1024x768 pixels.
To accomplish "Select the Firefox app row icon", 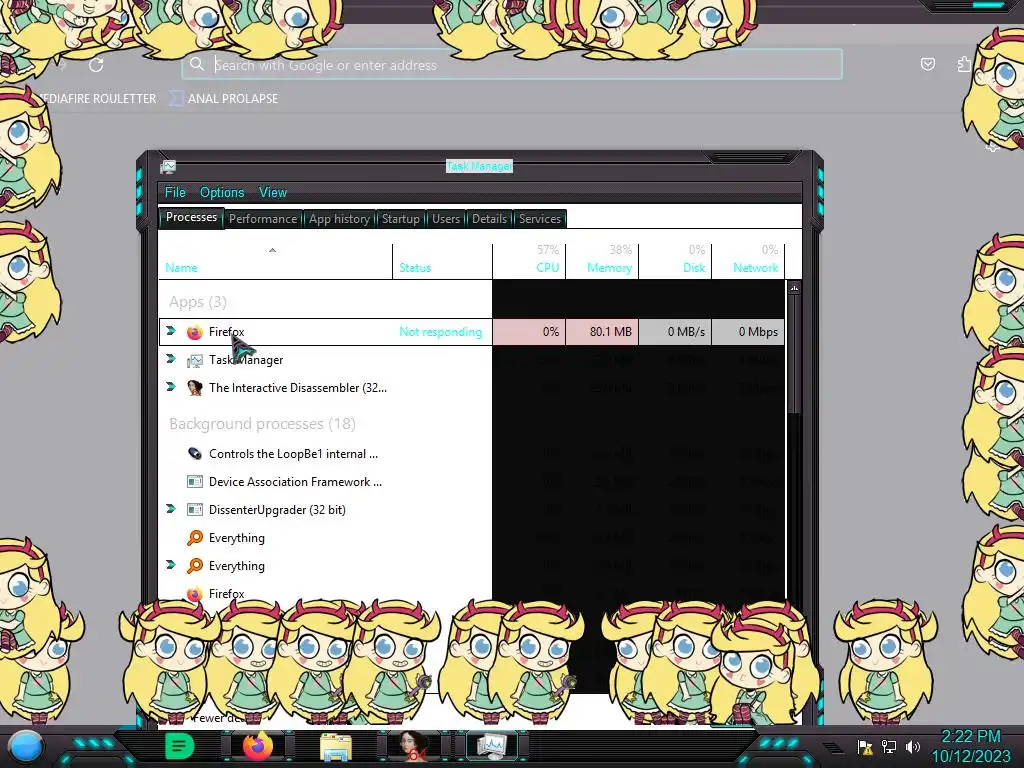I will [x=195, y=332].
